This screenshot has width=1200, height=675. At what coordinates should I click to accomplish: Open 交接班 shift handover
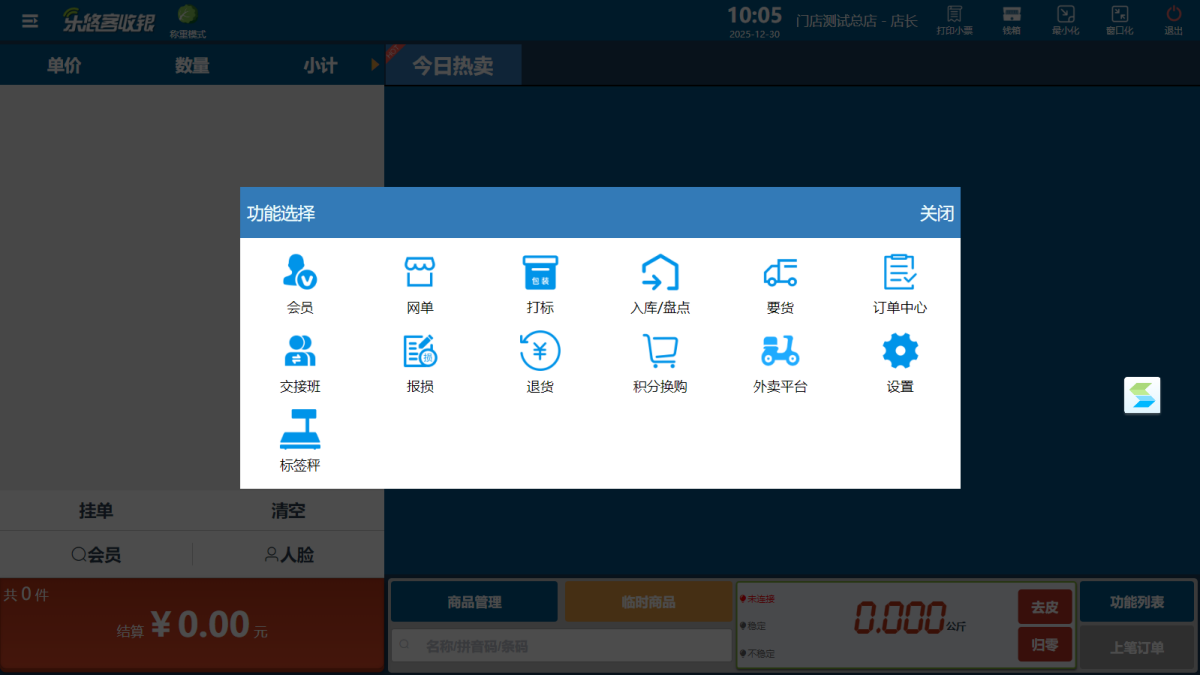click(299, 361)
